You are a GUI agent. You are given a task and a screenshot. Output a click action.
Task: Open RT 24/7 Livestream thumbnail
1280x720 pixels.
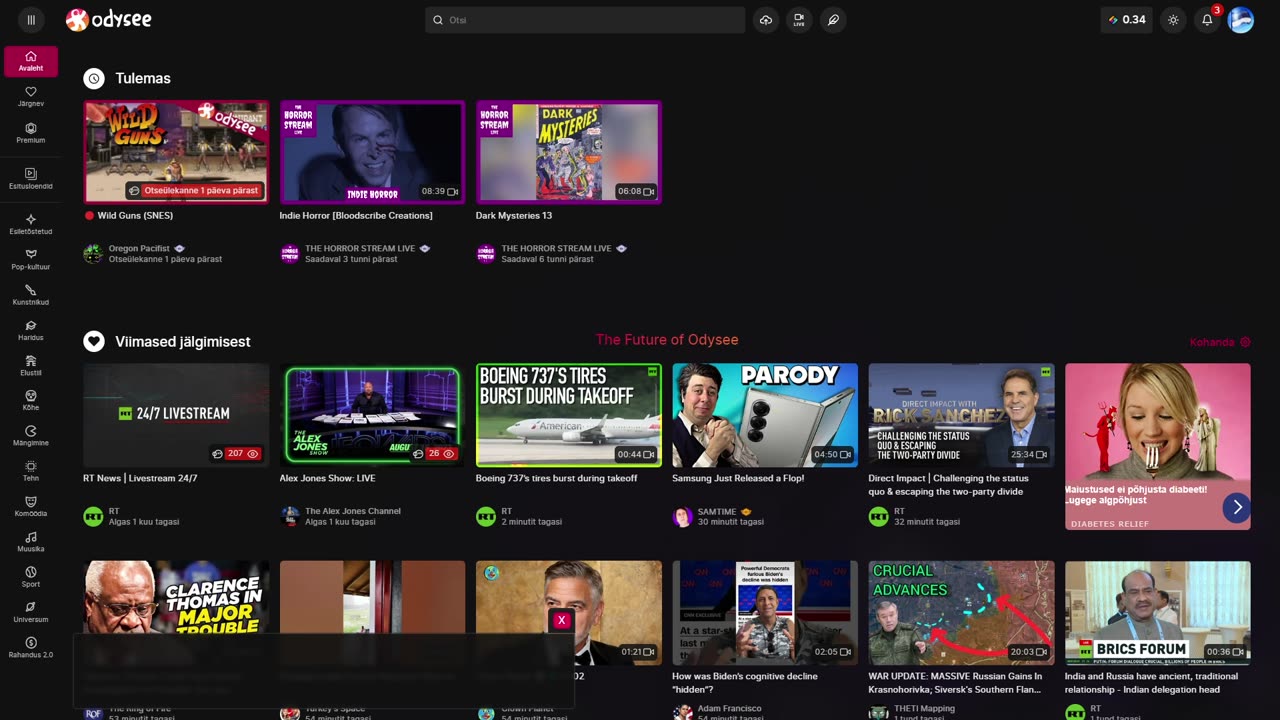click(x=176, y=415)
